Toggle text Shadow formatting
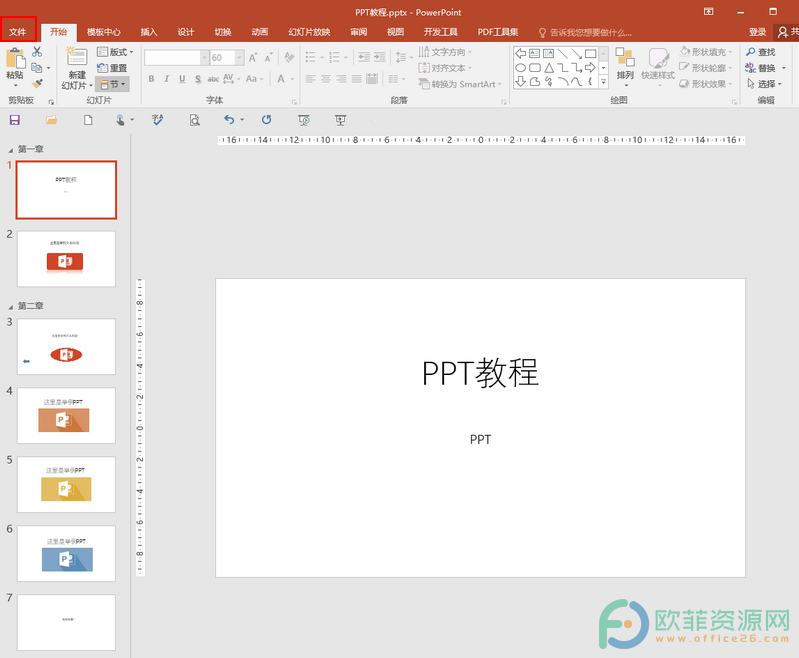 coord(198,79)
